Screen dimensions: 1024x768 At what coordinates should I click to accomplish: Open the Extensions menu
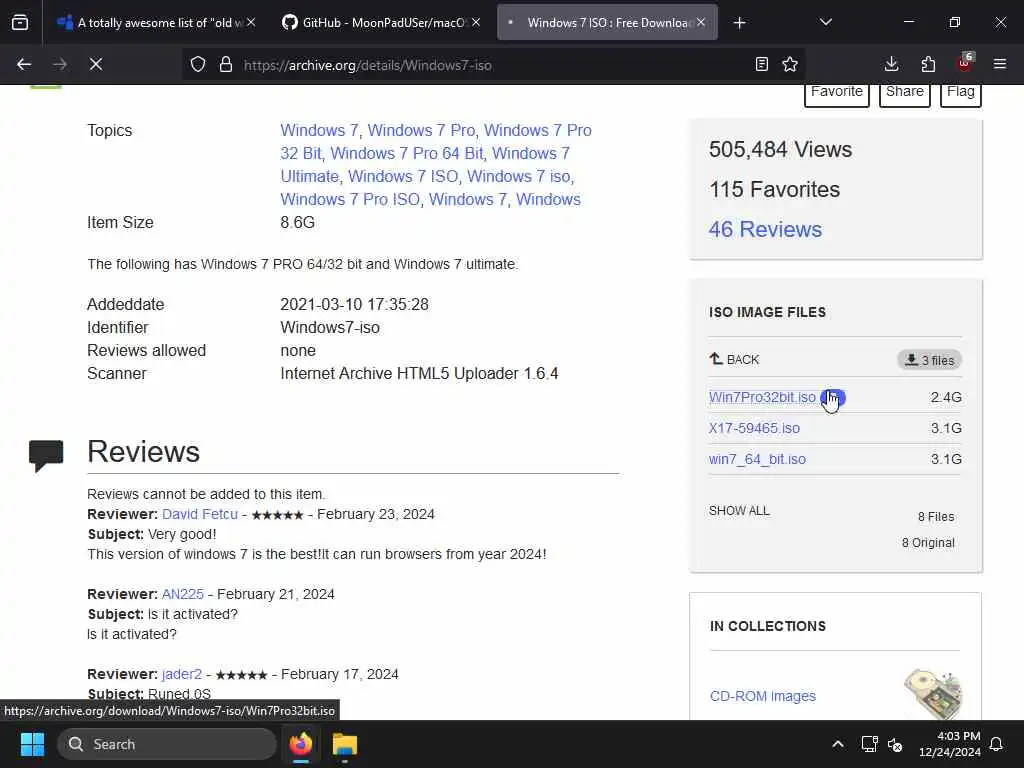[928, 64]
